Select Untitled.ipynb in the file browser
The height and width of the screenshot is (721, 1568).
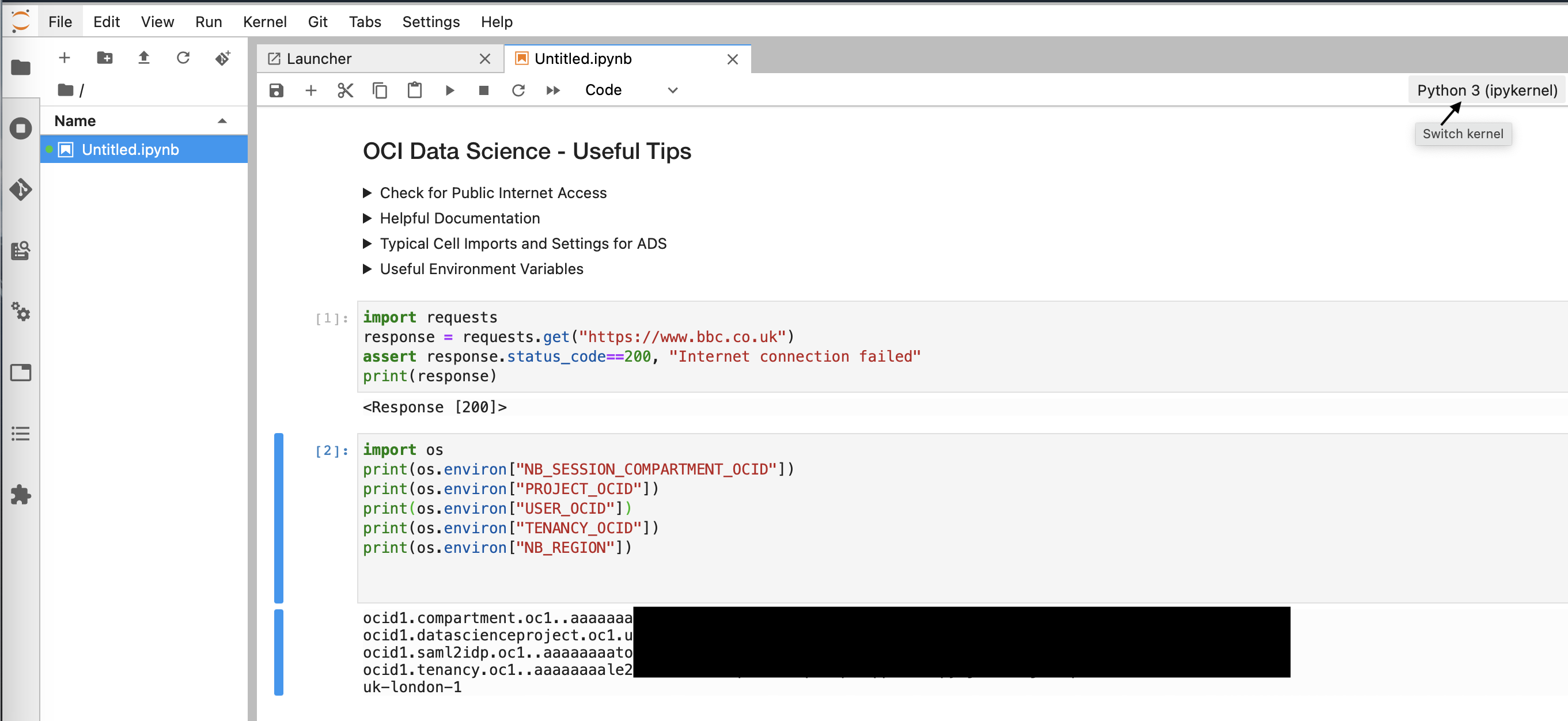tap(130, 149)
